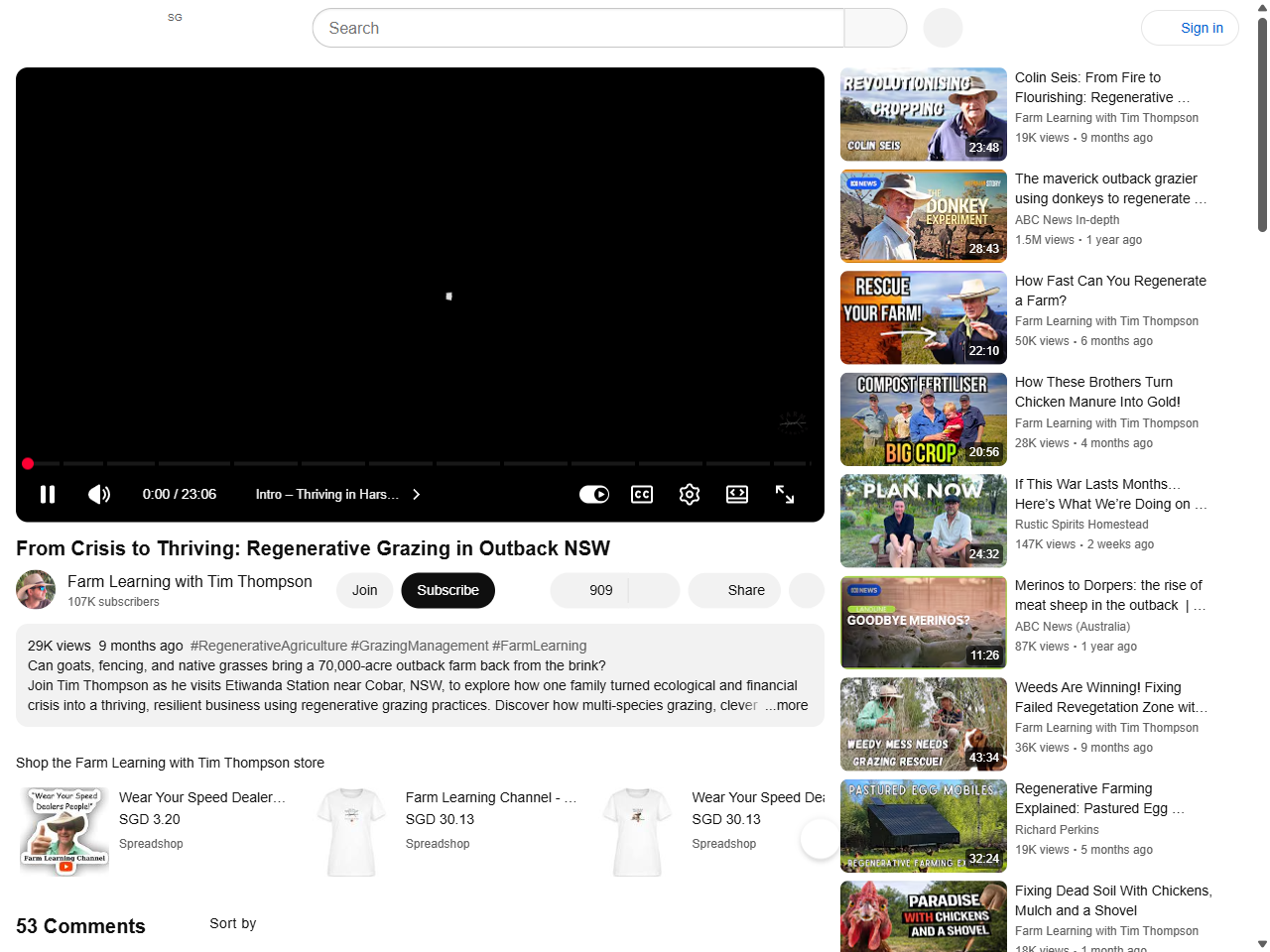Share this video
Screen dimensions: 1270x952
click(734, 590)
